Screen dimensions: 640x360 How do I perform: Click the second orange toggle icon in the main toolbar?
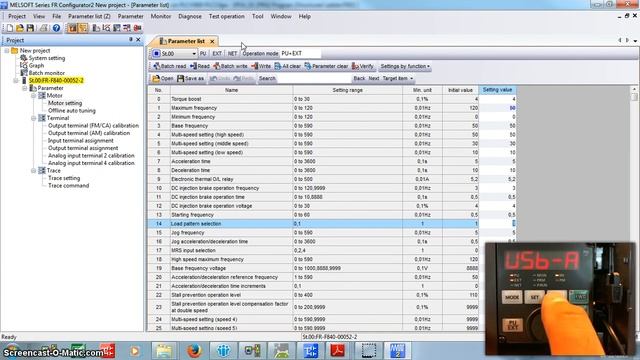(83, 28)
